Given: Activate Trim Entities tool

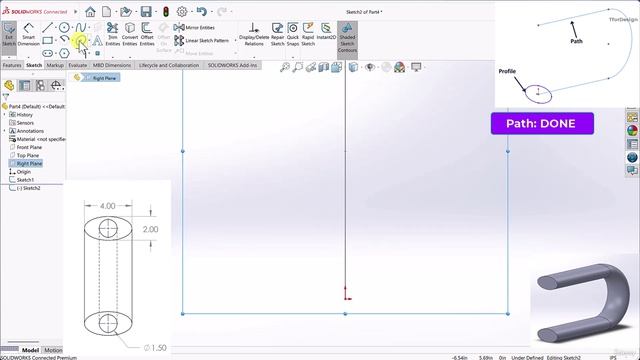Looking at the screenshot, I should pyautogui.click(x=112, y=35).
